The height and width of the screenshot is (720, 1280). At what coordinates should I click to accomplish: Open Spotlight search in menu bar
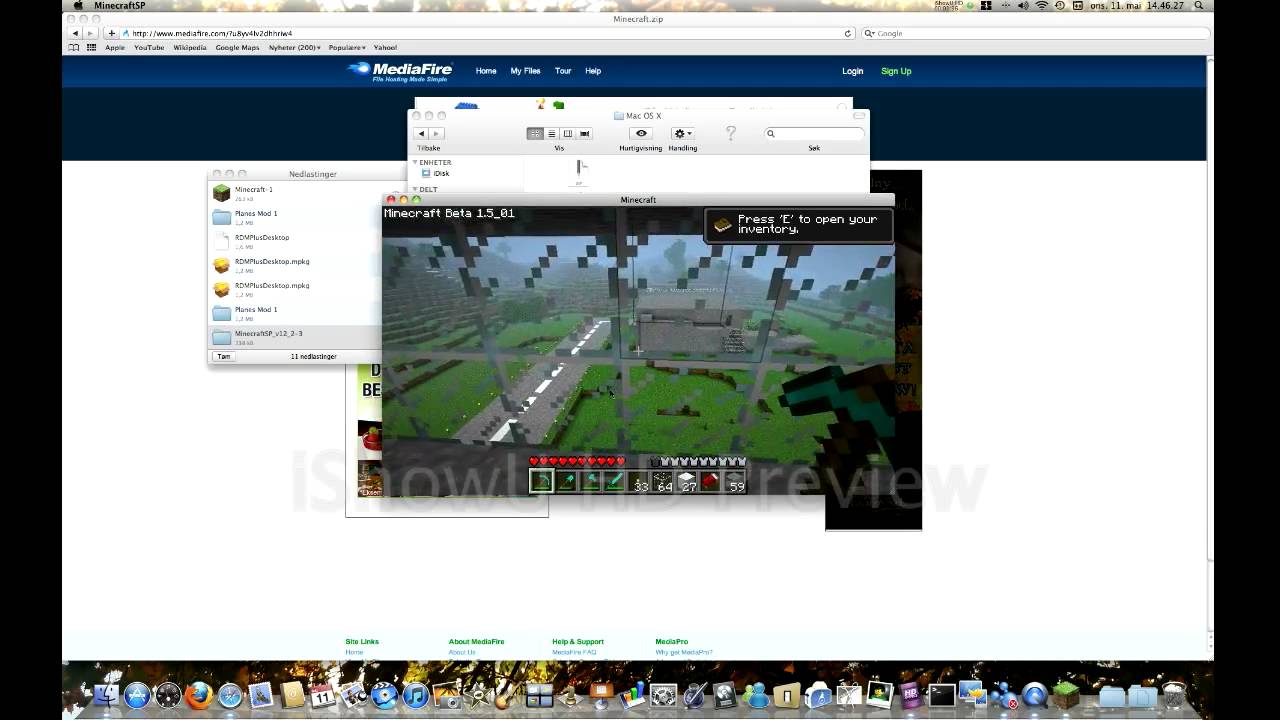(x=1199, y=6)
